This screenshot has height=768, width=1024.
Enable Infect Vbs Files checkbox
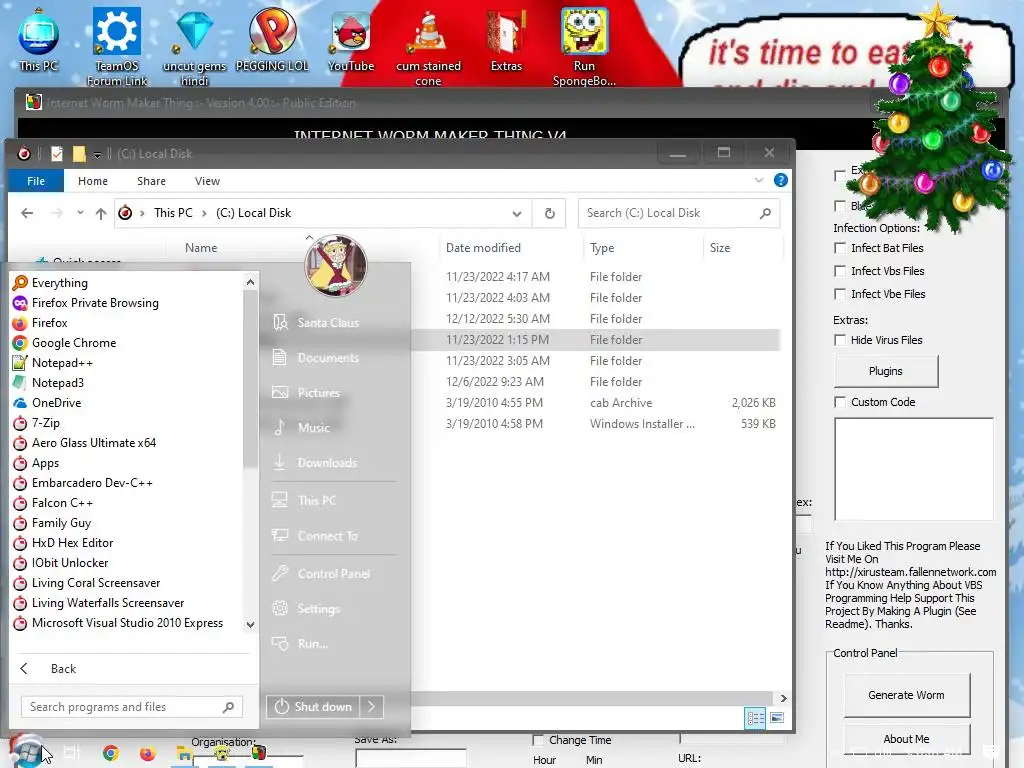click(840, 271)
